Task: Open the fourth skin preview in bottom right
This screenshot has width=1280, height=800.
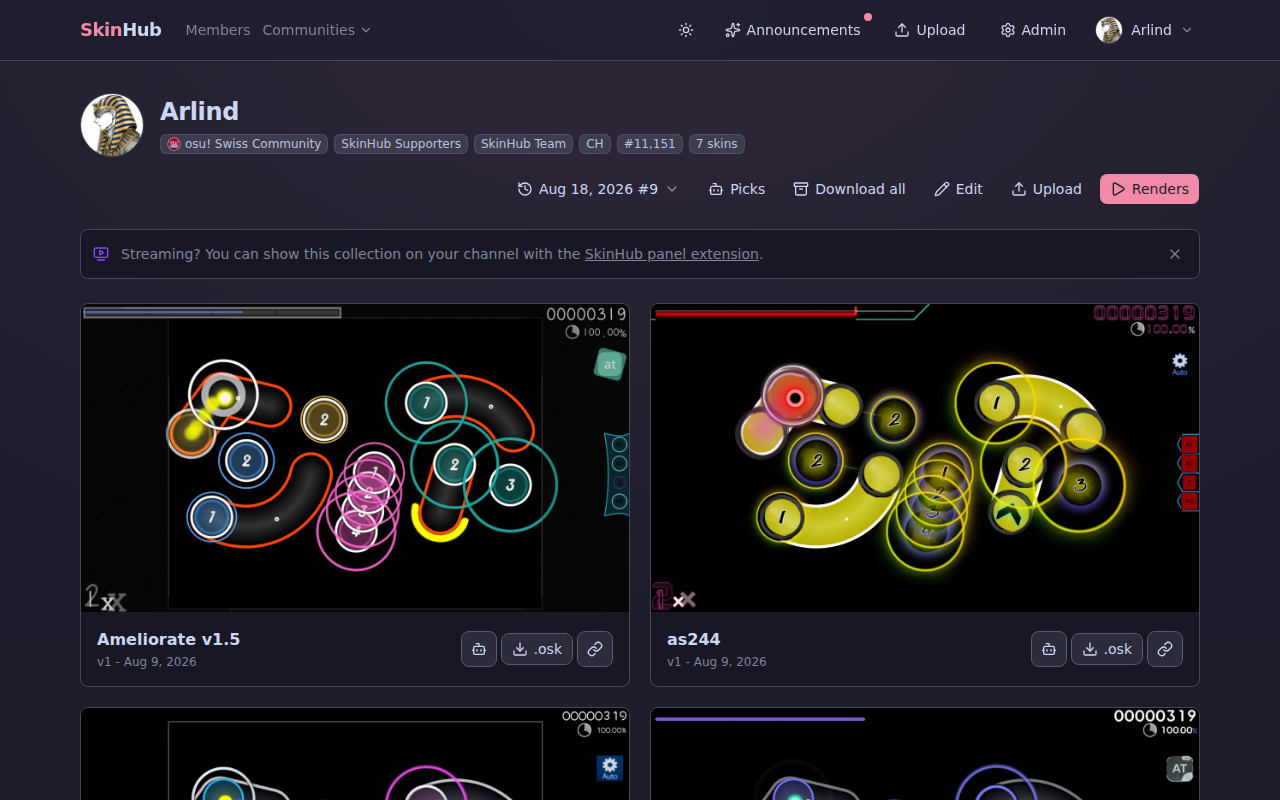Action: tap(925, 754)
